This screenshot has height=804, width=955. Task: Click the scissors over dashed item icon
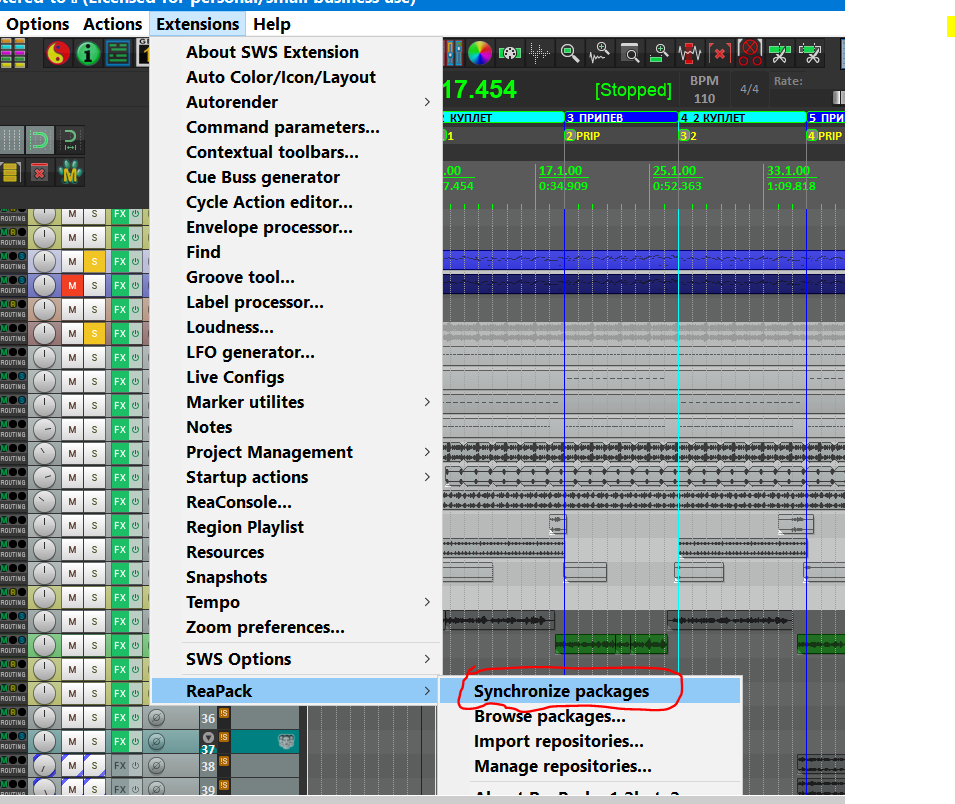pyautogui.click(x=810, y=54)
